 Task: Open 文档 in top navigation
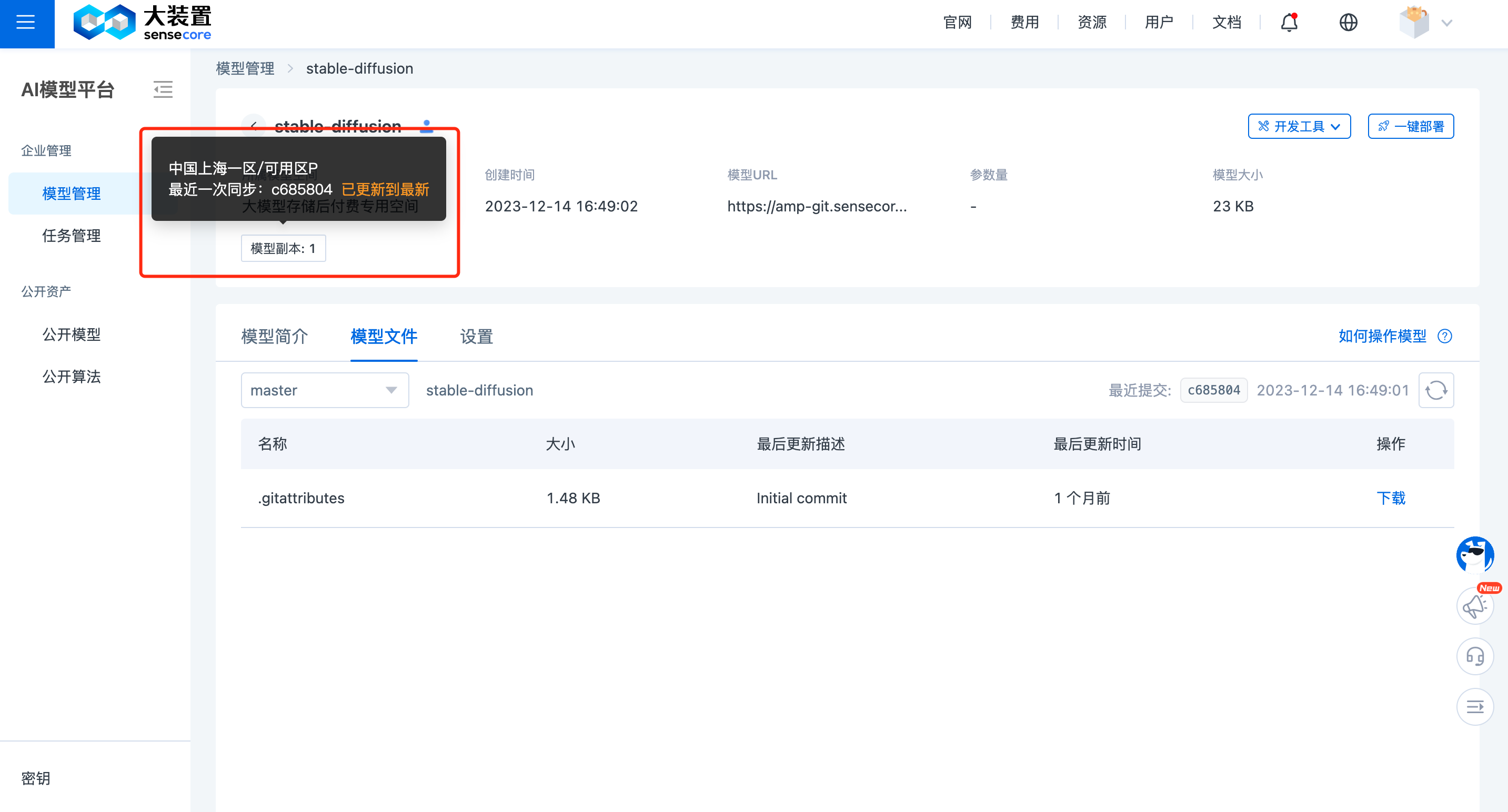point(1227,23)
